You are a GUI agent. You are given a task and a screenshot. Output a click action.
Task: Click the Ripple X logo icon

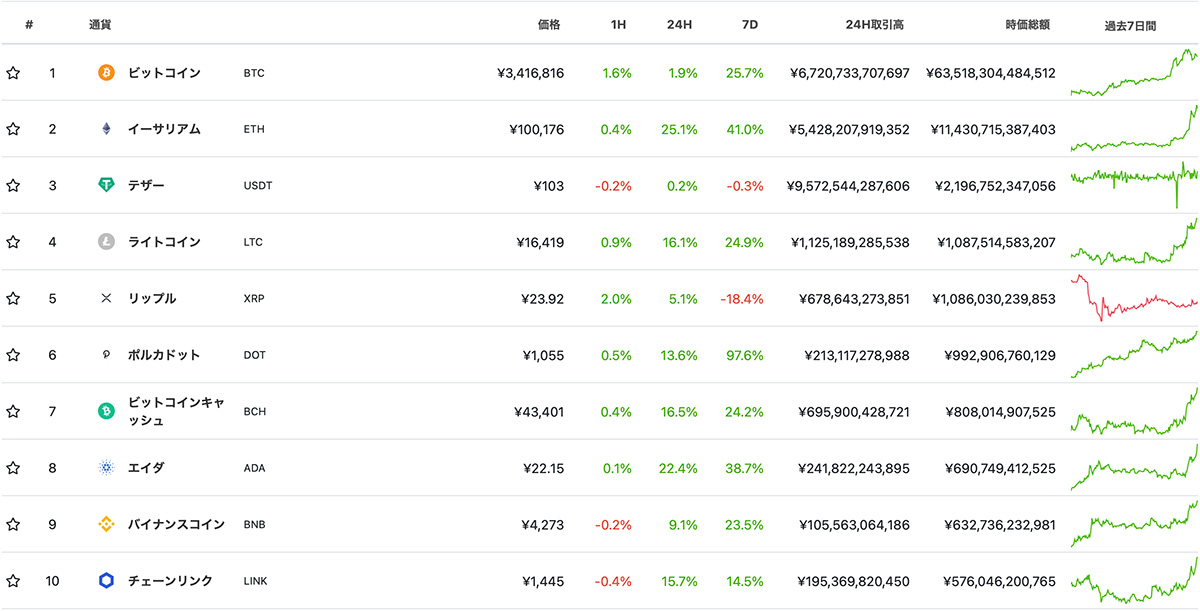point(106,298)
